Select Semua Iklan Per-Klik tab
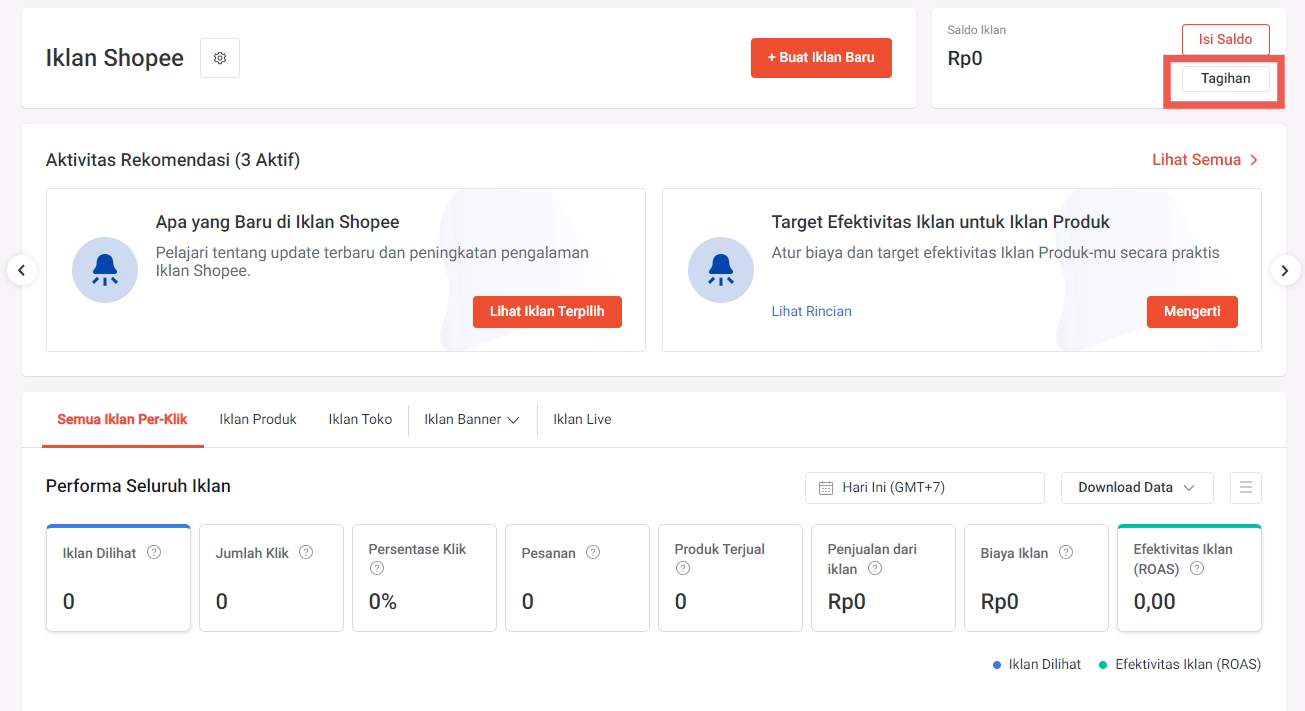The width and height of the screenshot is (1305, 711). [x=122, y=420]
